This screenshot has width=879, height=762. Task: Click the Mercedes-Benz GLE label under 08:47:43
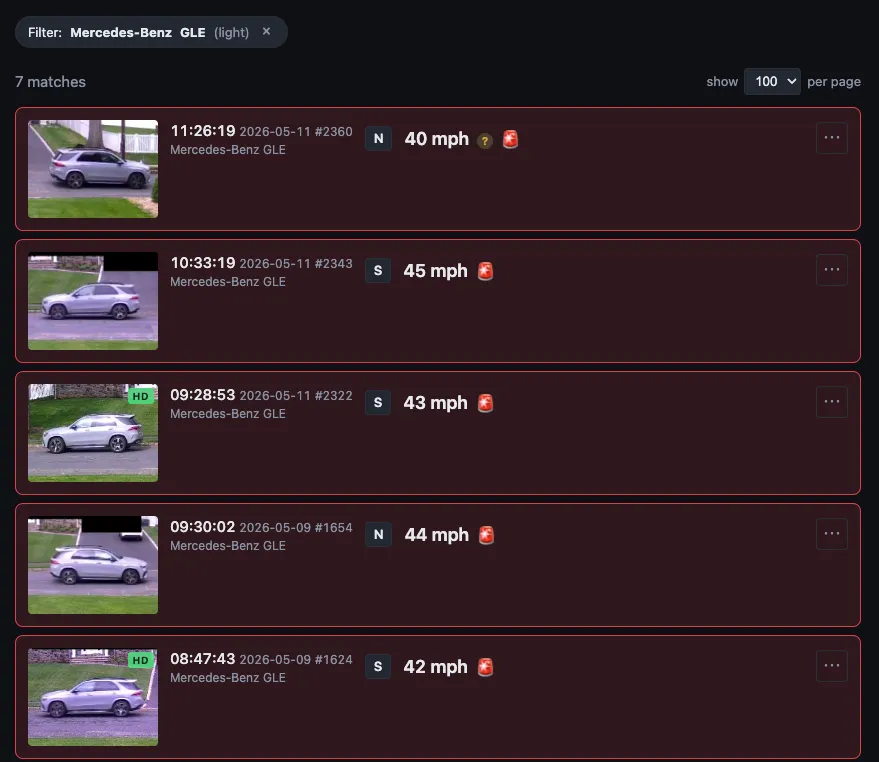(228, 677)
